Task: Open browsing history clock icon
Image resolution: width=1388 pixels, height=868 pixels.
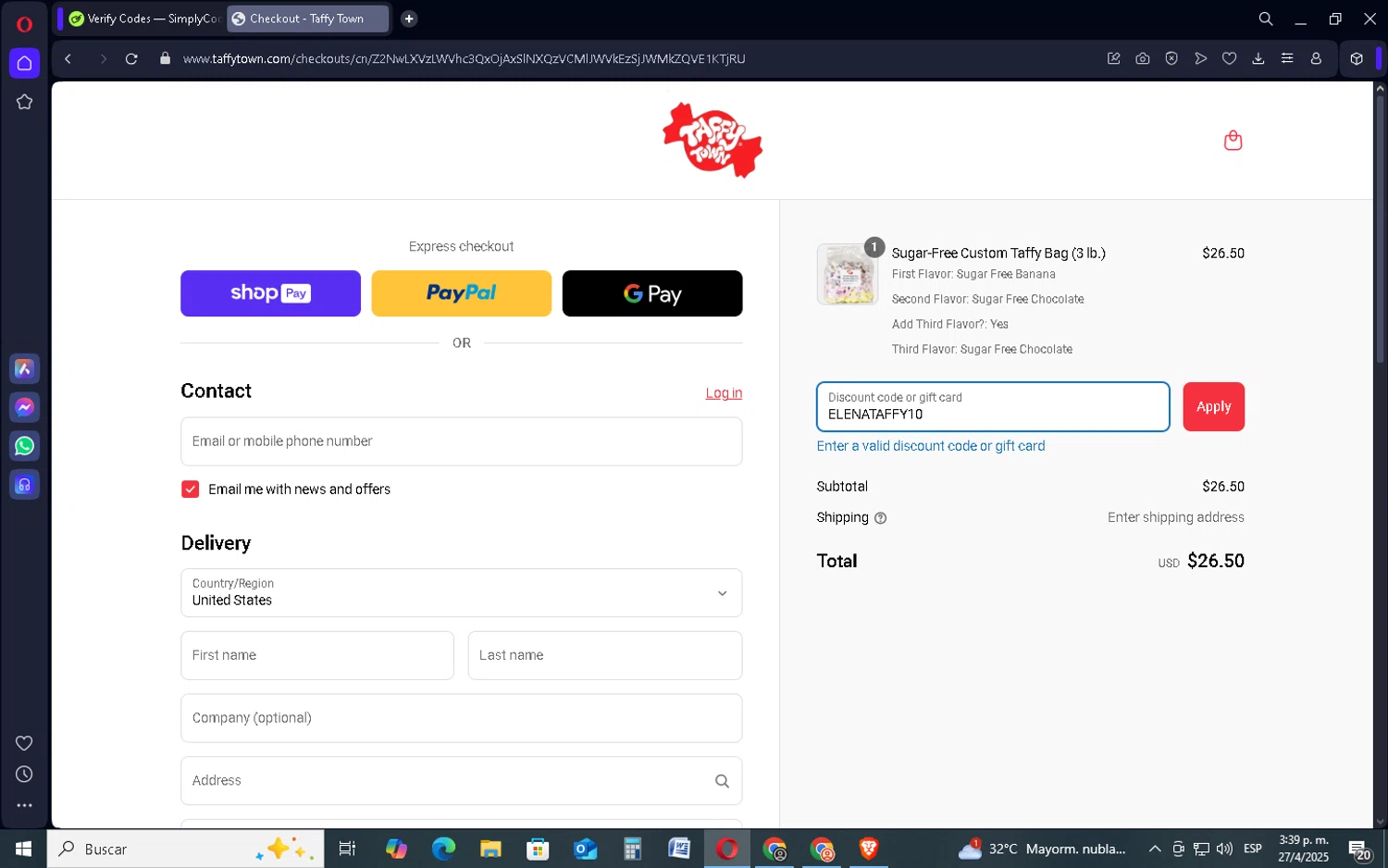Action: tap(24, 775)
